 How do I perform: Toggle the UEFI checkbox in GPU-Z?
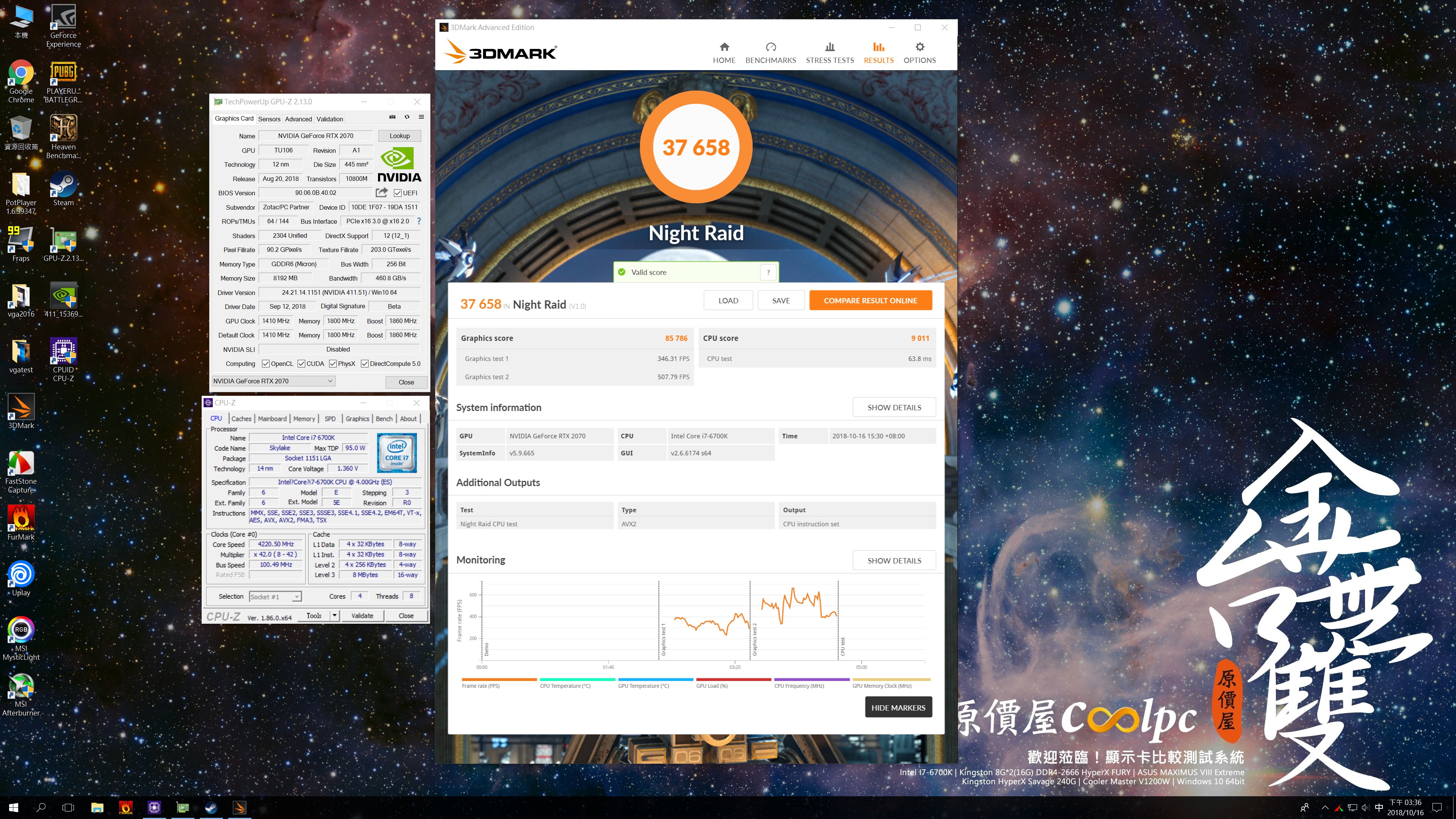[x=398, y=193]
